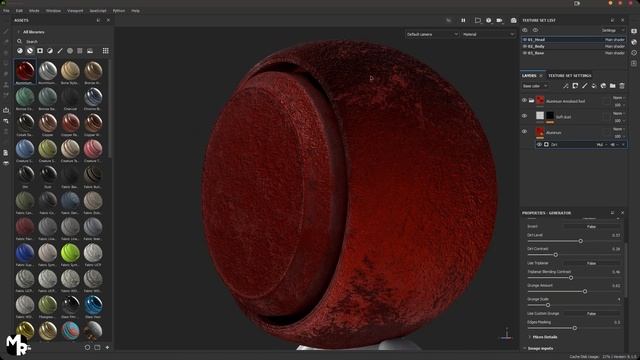The width and height of the screenshot is (640, 360).
Task: Hide the Soft dust layer
Action: pos(524,116)
